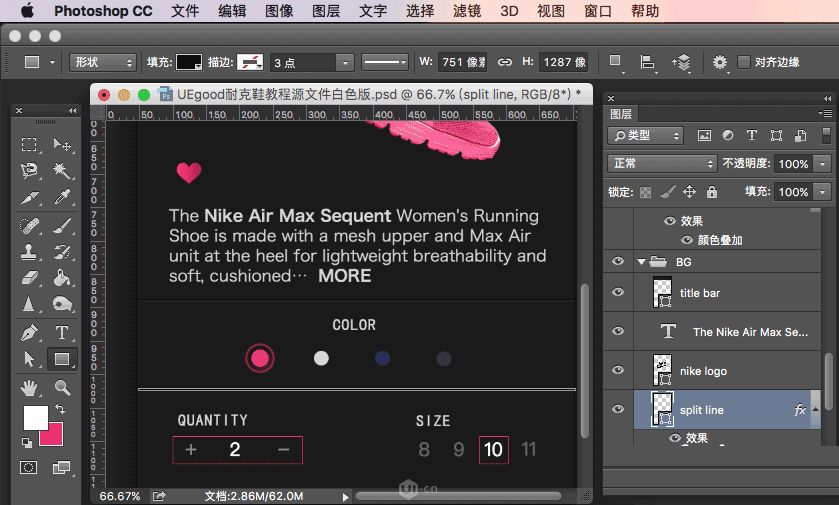
Task: Open the 滤镜 menu
Action: coord(467,11)
